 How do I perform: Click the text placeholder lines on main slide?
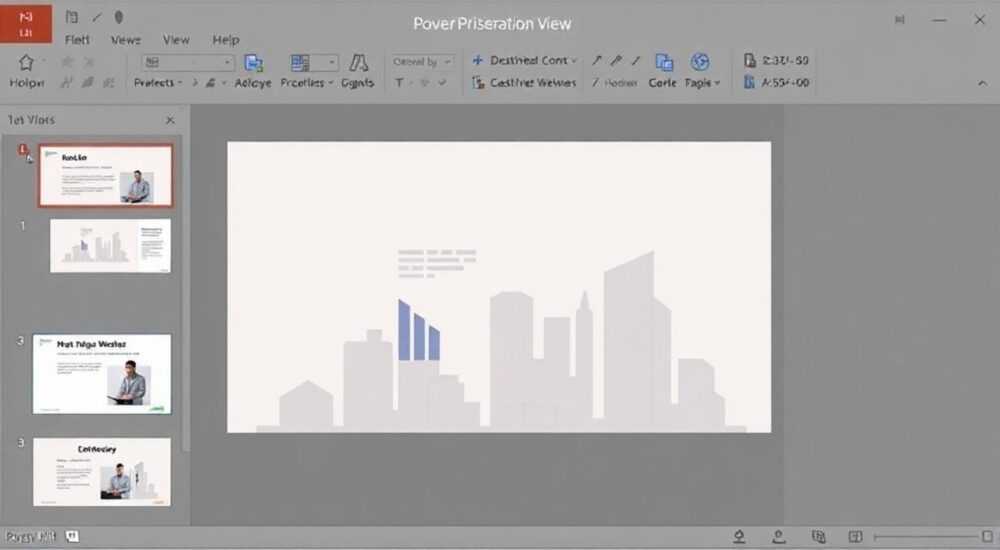(437, 264)
